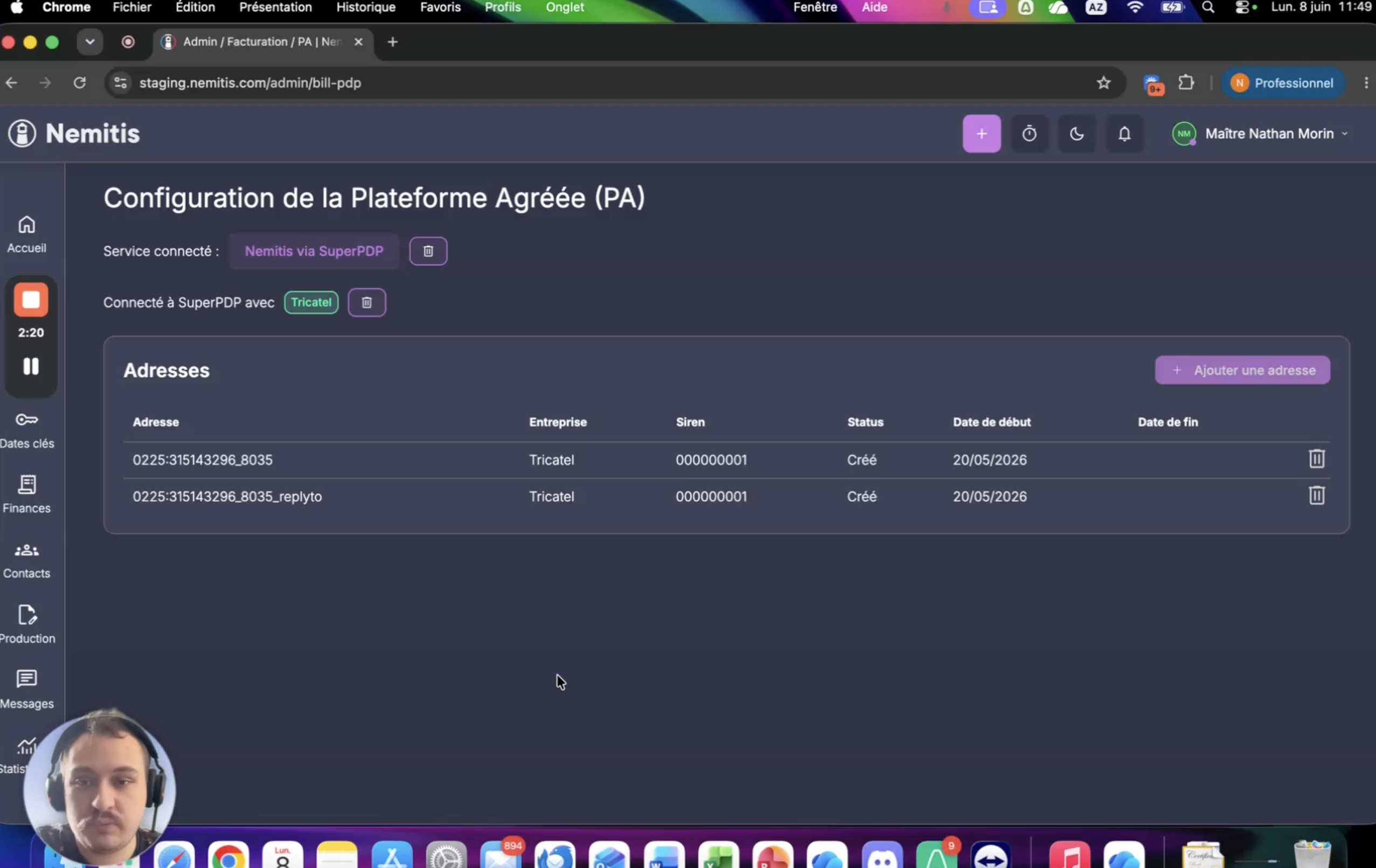
Task: Remove the Tricatel SuperPDP connection
Action: pyautogui.click(x=367, y=303)
